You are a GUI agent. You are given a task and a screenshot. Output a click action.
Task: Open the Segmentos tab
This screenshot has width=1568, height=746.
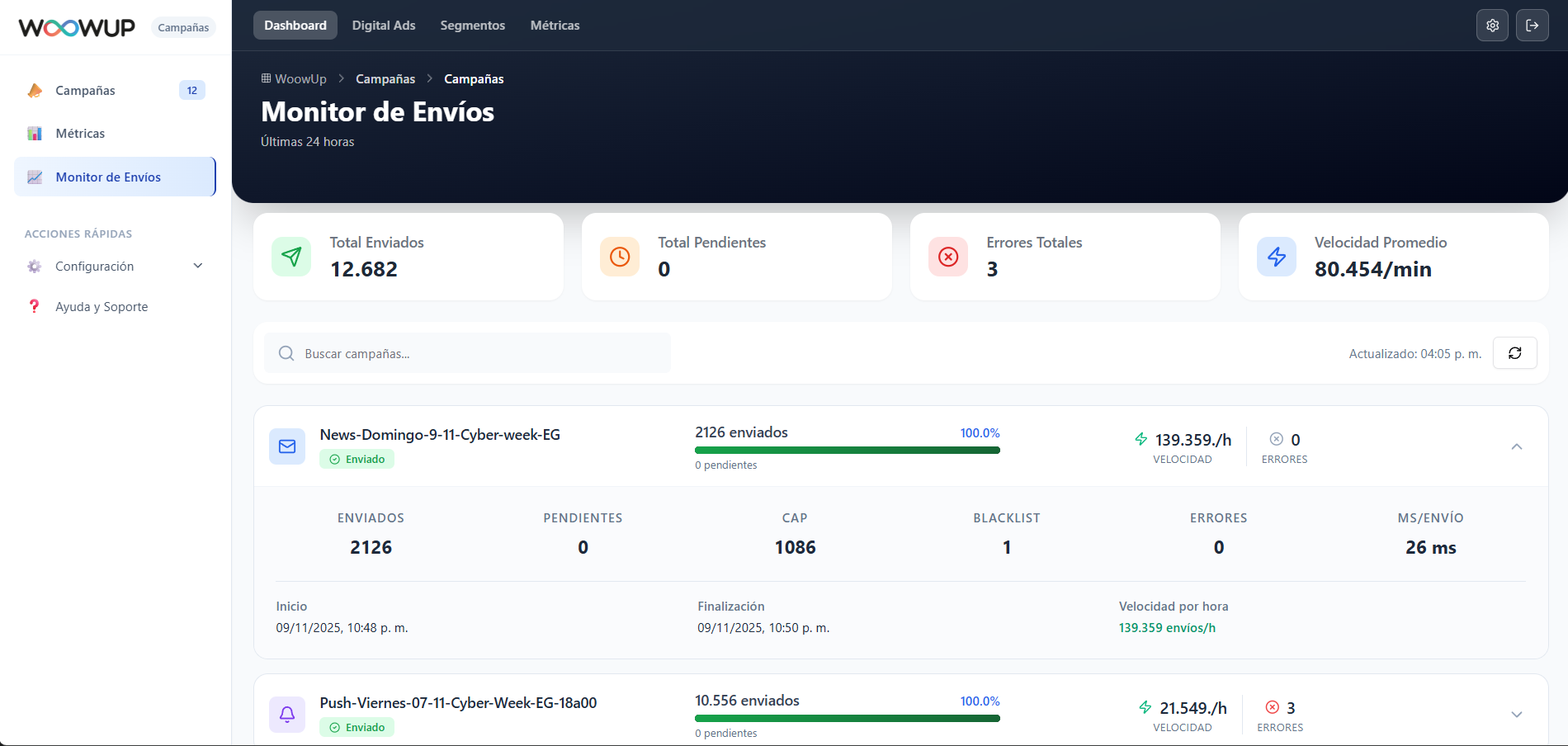click(472, 26)
